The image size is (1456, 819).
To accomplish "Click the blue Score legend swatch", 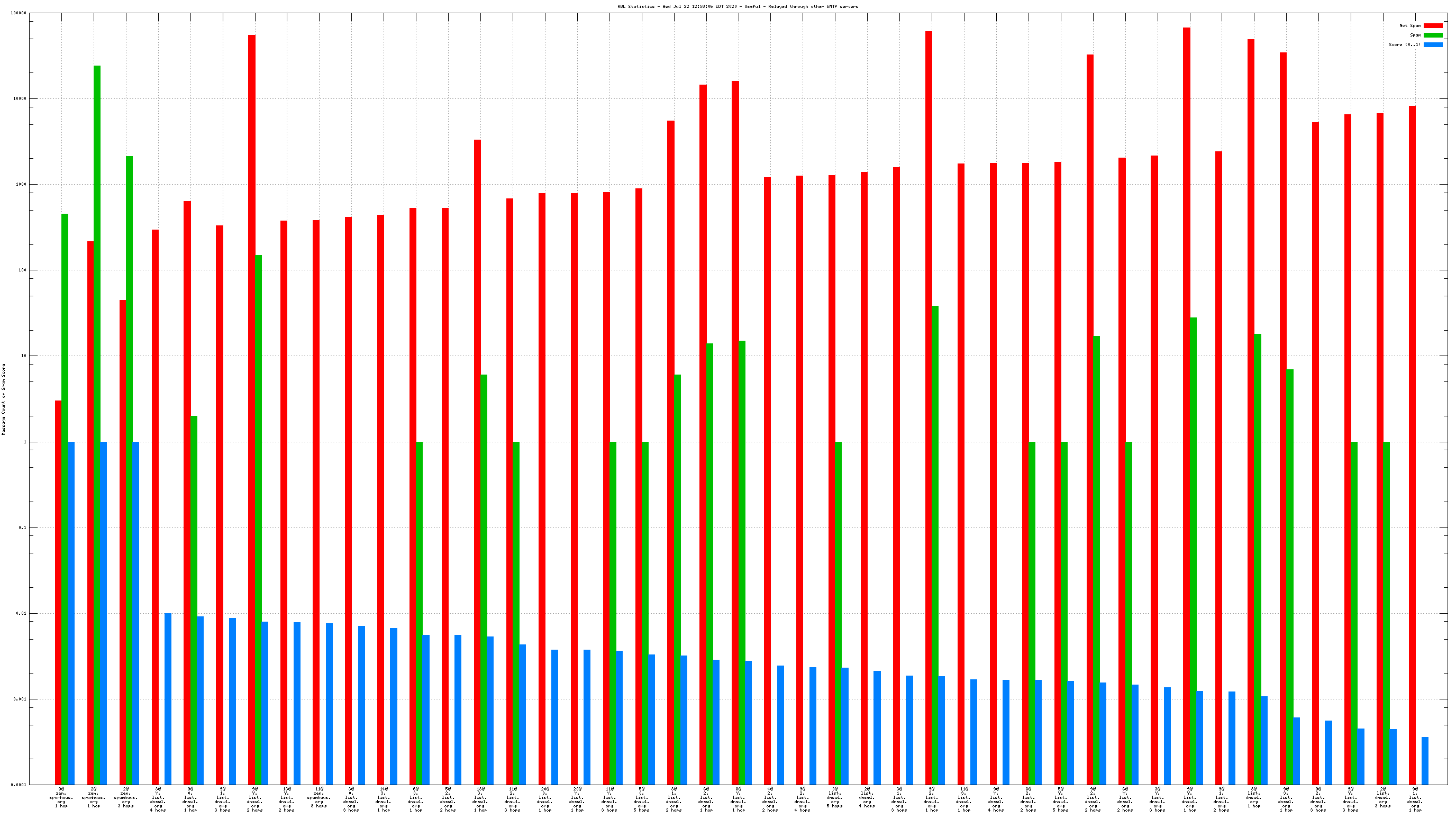I will (1432, 44).
